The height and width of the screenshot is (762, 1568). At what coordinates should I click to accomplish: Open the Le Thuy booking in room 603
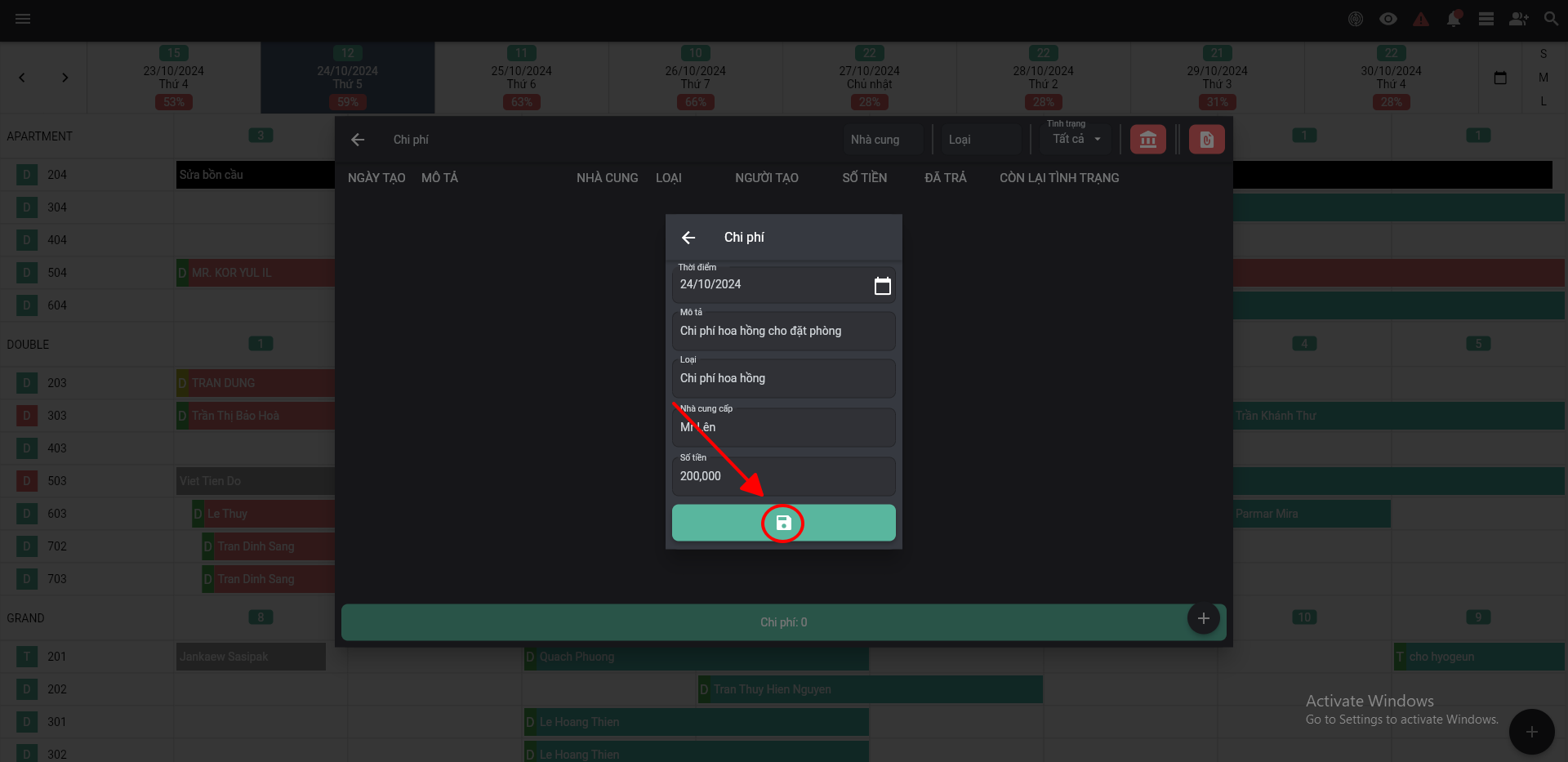pos(263,514)
